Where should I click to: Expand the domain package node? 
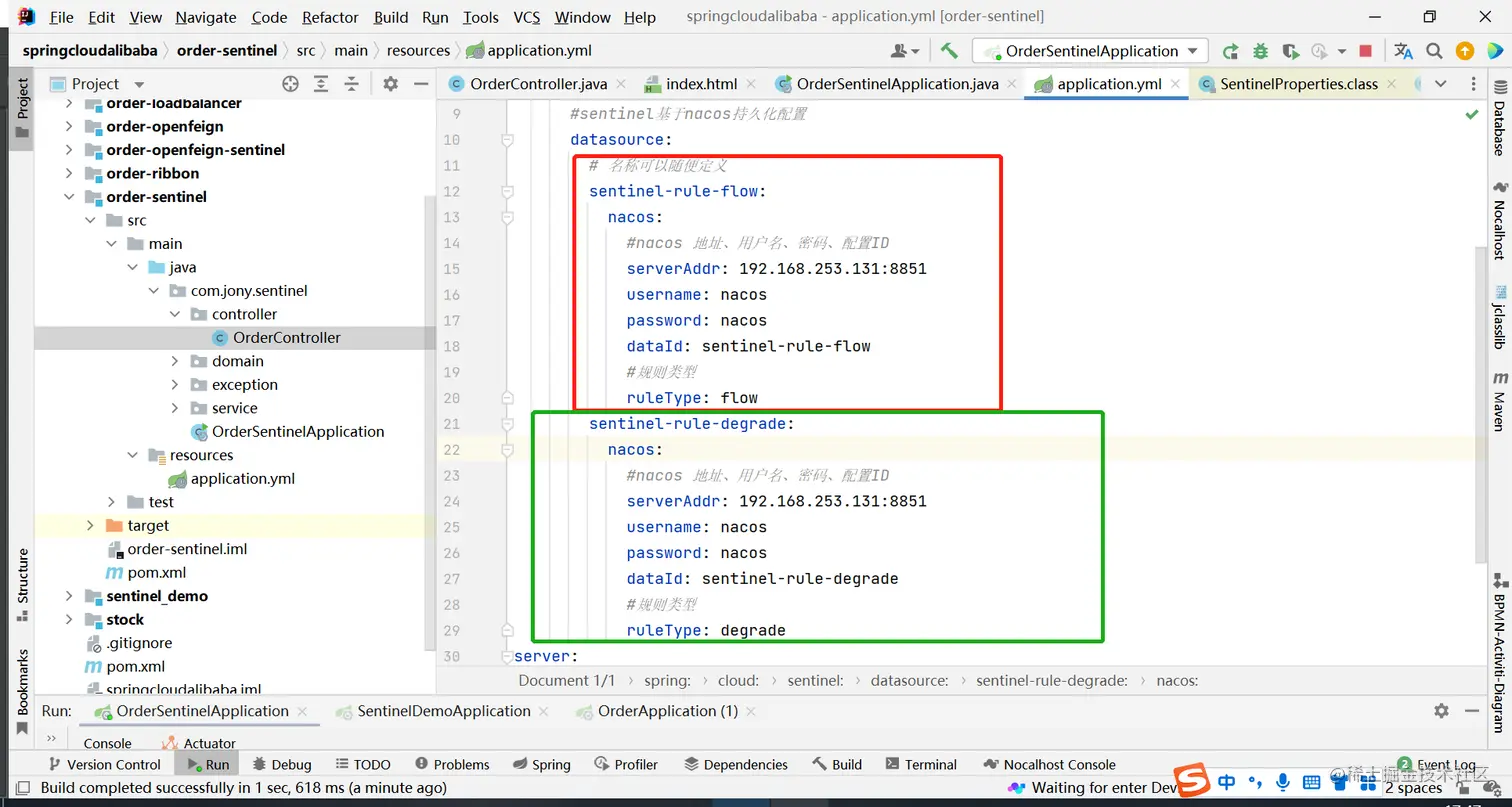point(174,361)
